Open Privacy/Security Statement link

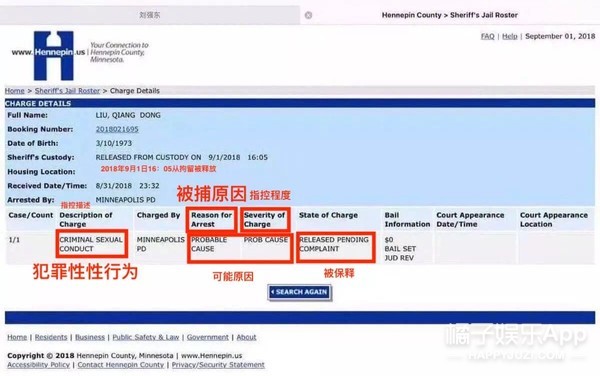click(218, 365)
